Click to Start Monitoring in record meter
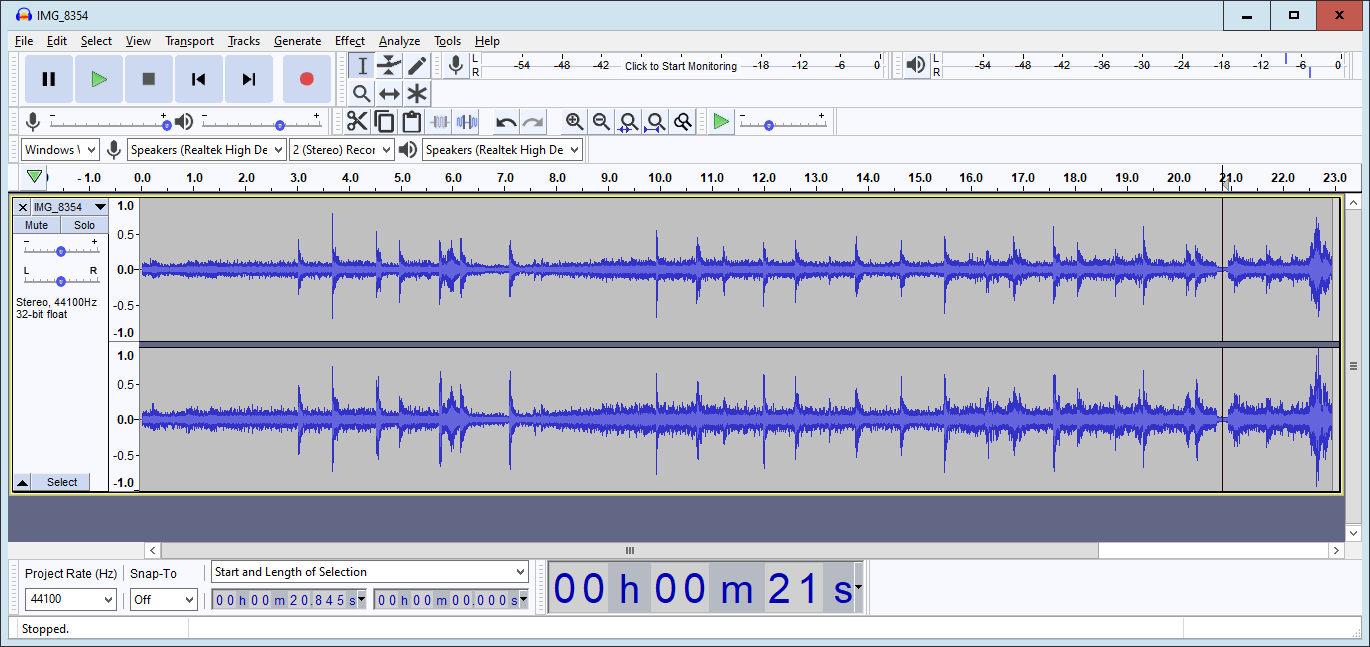 click(680, 66)
